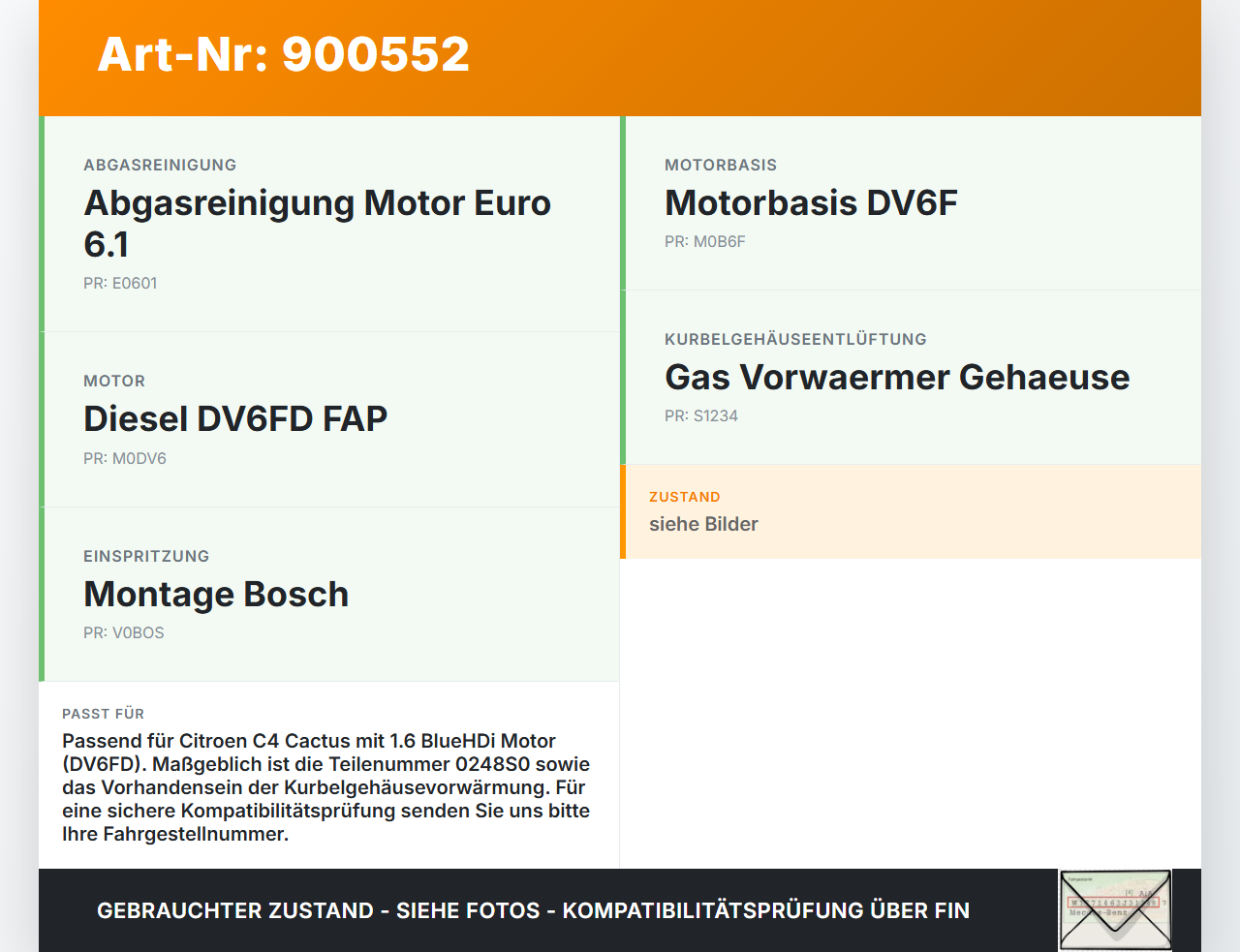Select 'Gas Vorwaermer Gehaeuse' title
The height and width of the screenshot is (952, 1240).
coord(897,377)
